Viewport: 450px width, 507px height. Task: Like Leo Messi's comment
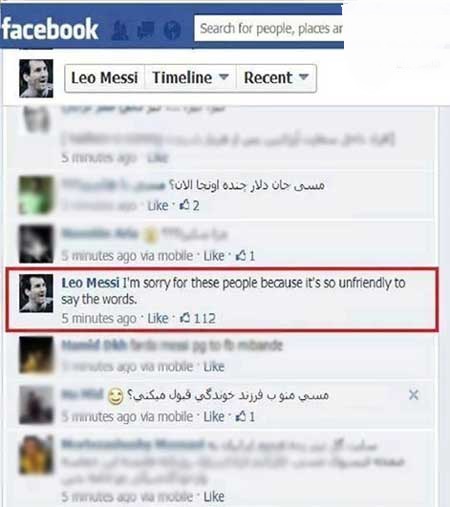click(158, 318)
